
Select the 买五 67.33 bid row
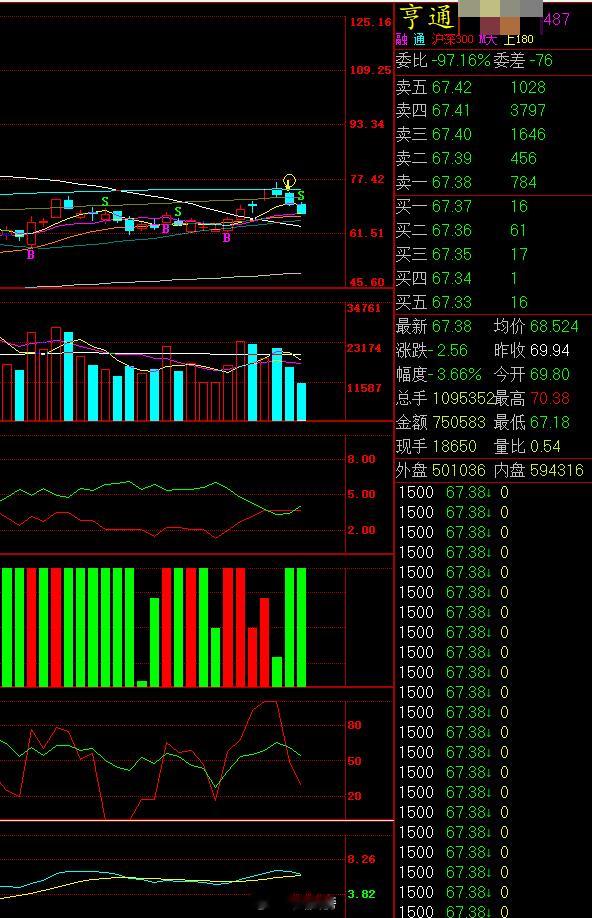[463, 303]
